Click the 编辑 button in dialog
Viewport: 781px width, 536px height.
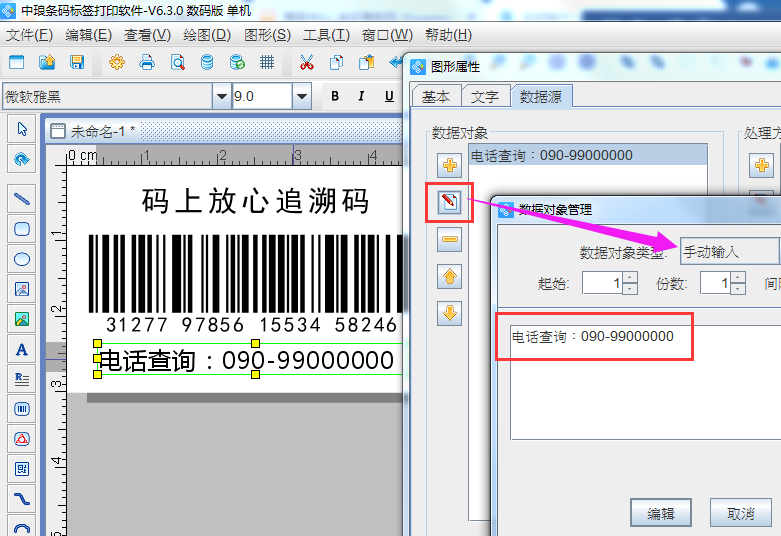[660, 513]
